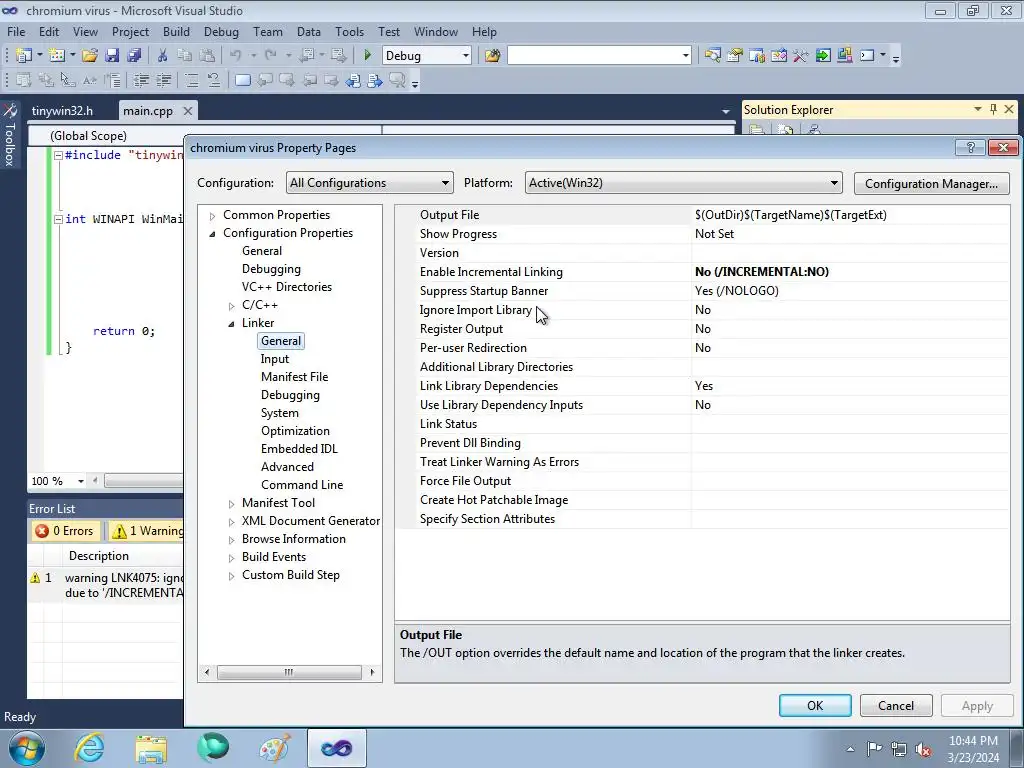
Task: Open Internet Explorer from the taskbar
Action: (x=89, y=748)
